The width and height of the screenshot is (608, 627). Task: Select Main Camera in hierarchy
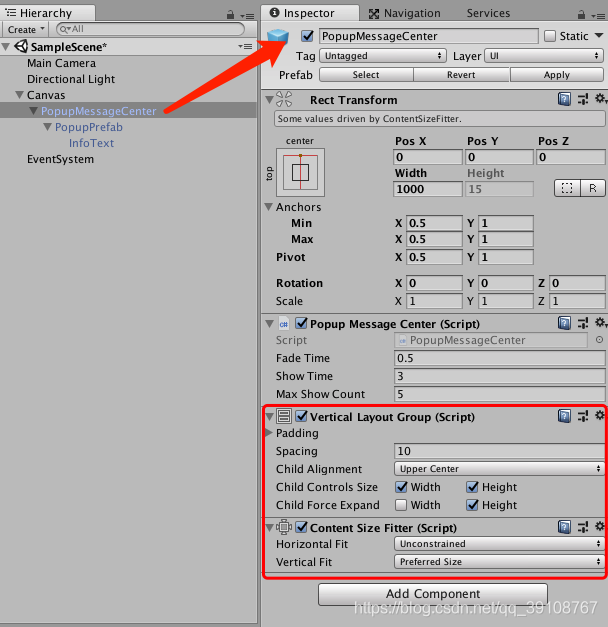[62, 63]
